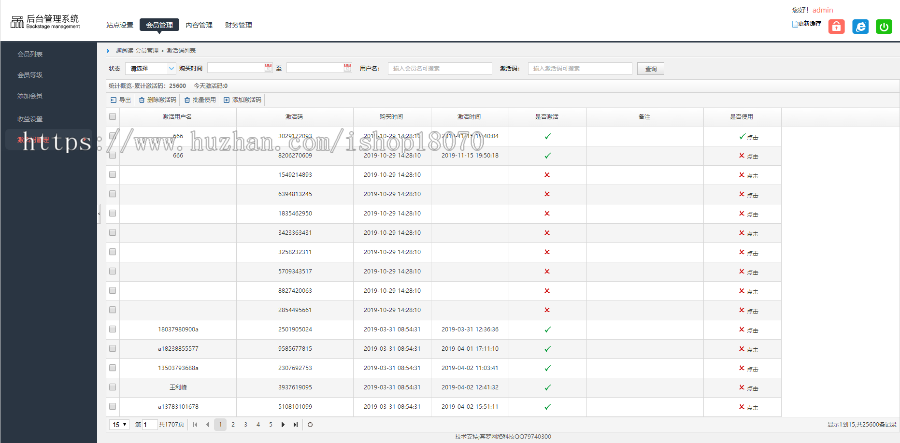Focus the purchase start date field

(x=240, y=68)
